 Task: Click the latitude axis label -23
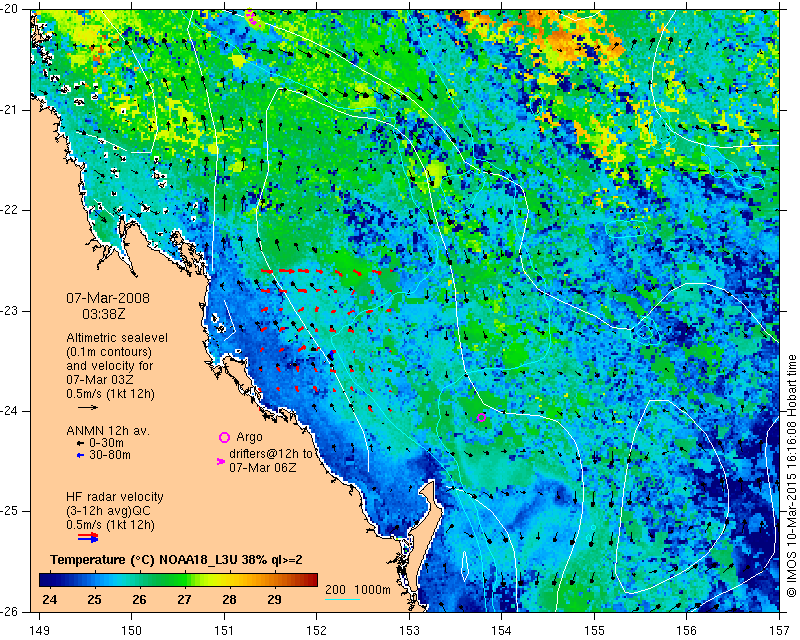(9, 311)
